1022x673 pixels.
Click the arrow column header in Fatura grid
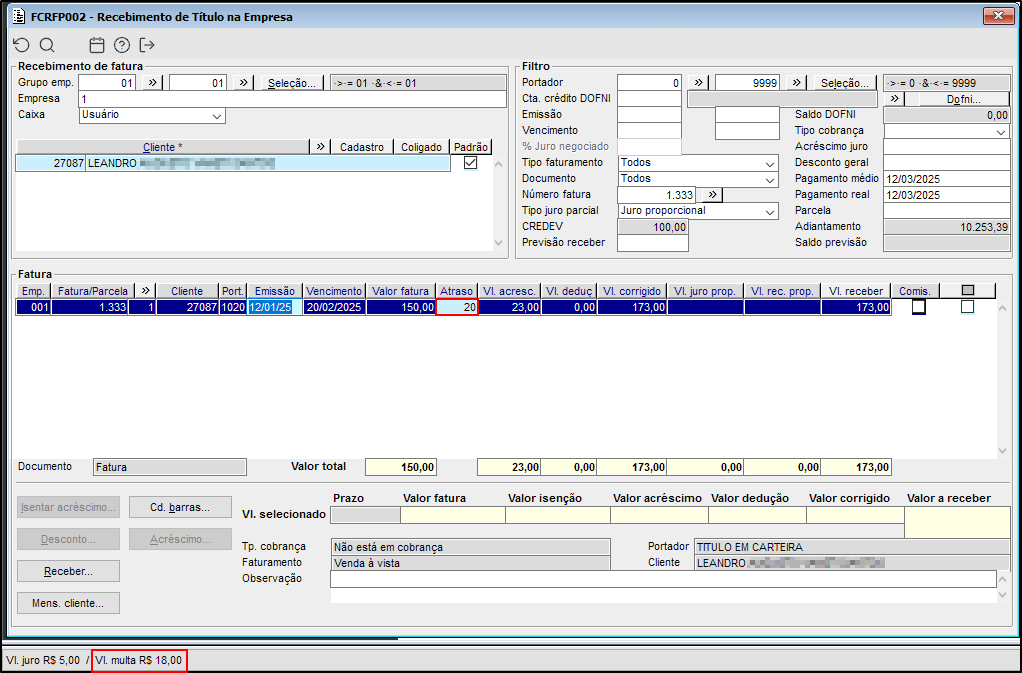coord(145,291)
